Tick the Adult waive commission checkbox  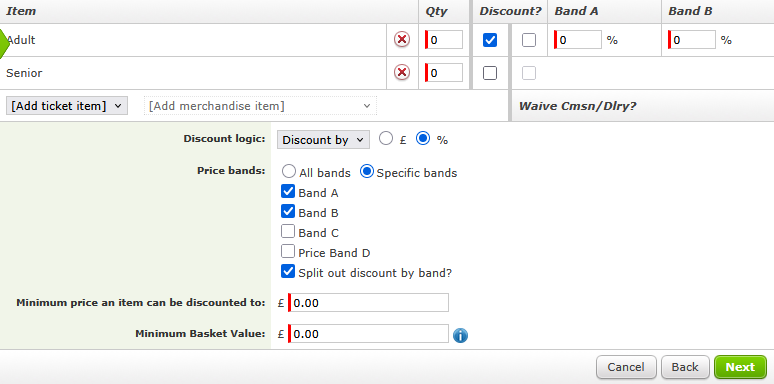tap(529, 40)
